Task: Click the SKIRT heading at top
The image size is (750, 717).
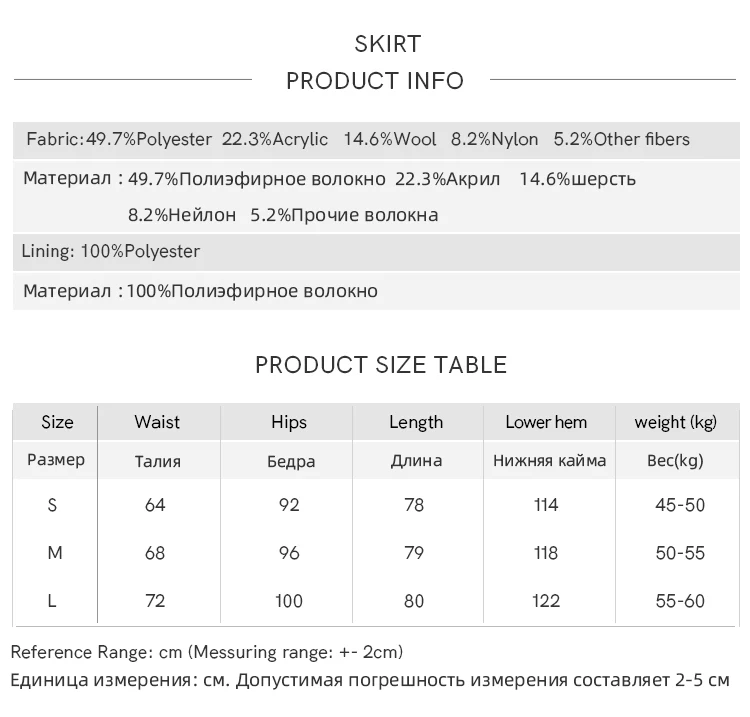Action: pos(388,44)
